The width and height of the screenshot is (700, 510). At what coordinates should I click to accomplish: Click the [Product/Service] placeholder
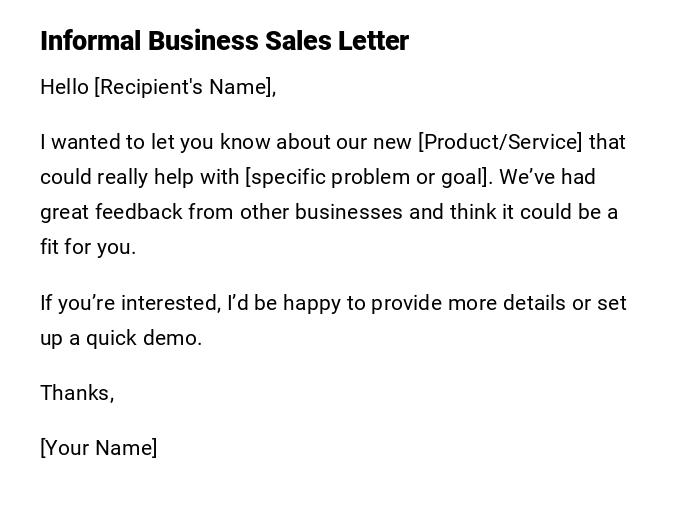[500, 142]
